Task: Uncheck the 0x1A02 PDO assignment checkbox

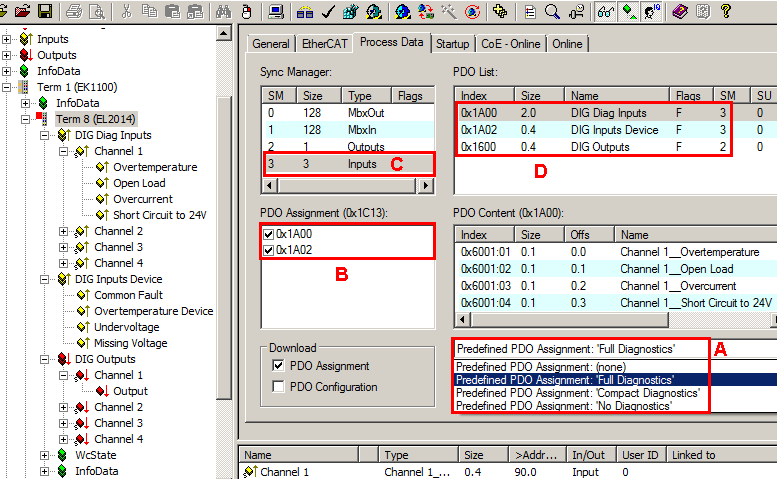Action: click(269, 250)
